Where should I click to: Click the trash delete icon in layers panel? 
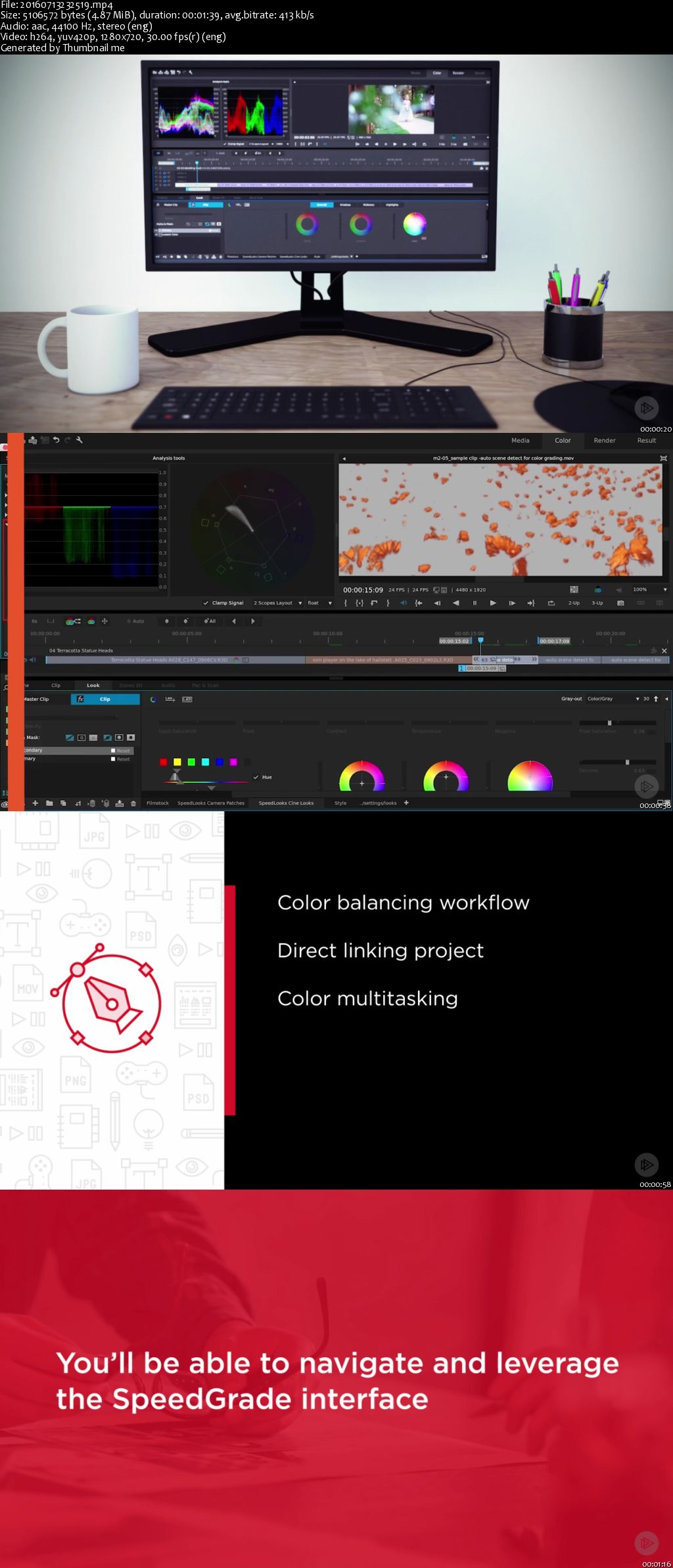pyautogui.click(x=133, y=803)
